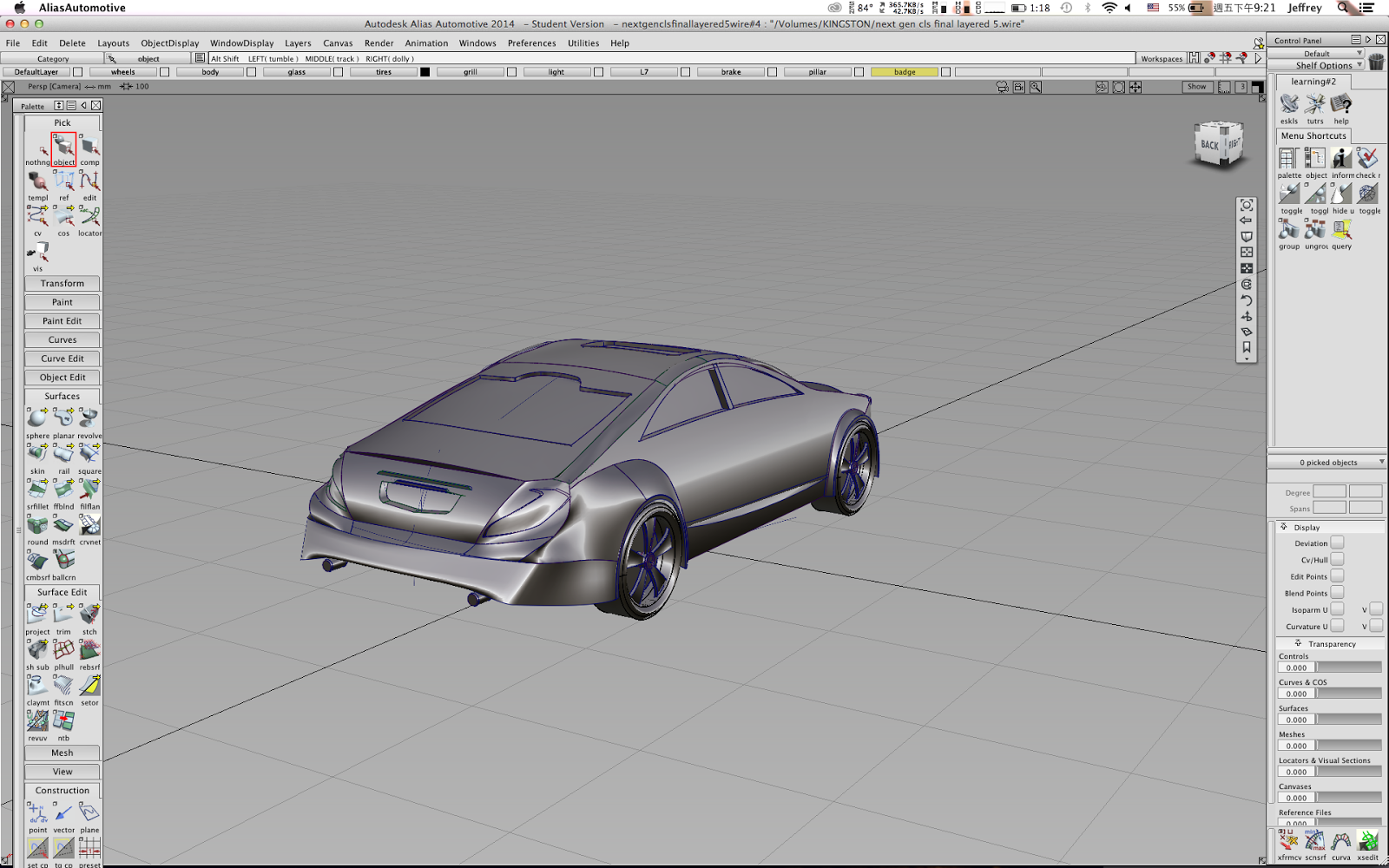Collapse the Surface Edit palette section
The width and height of the screenshot is (1389, 868).
pyautogui.click(x=61, y=592)
